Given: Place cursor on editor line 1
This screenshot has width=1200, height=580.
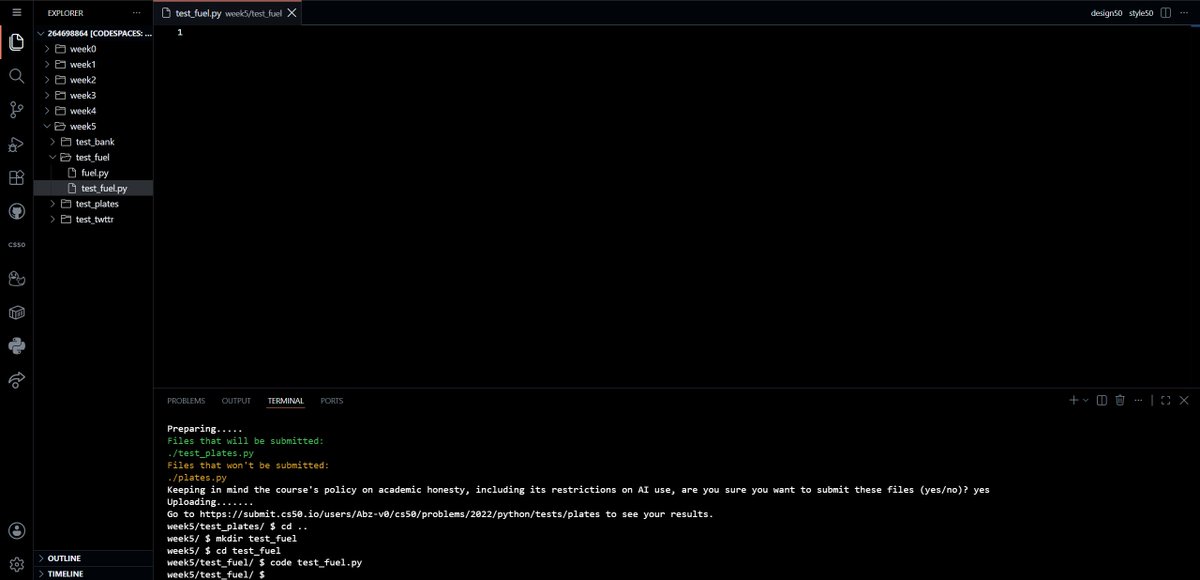Looking at the screenshot, I should [690, 33].
